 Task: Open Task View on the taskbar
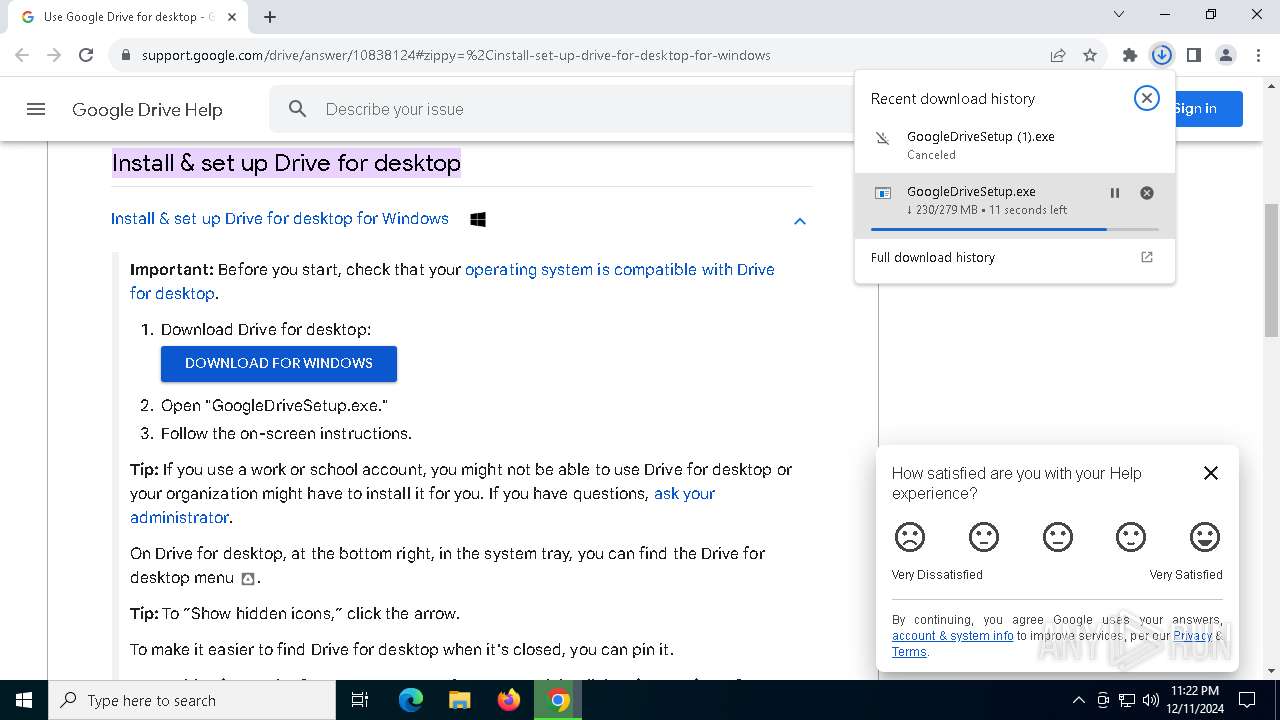361,700
